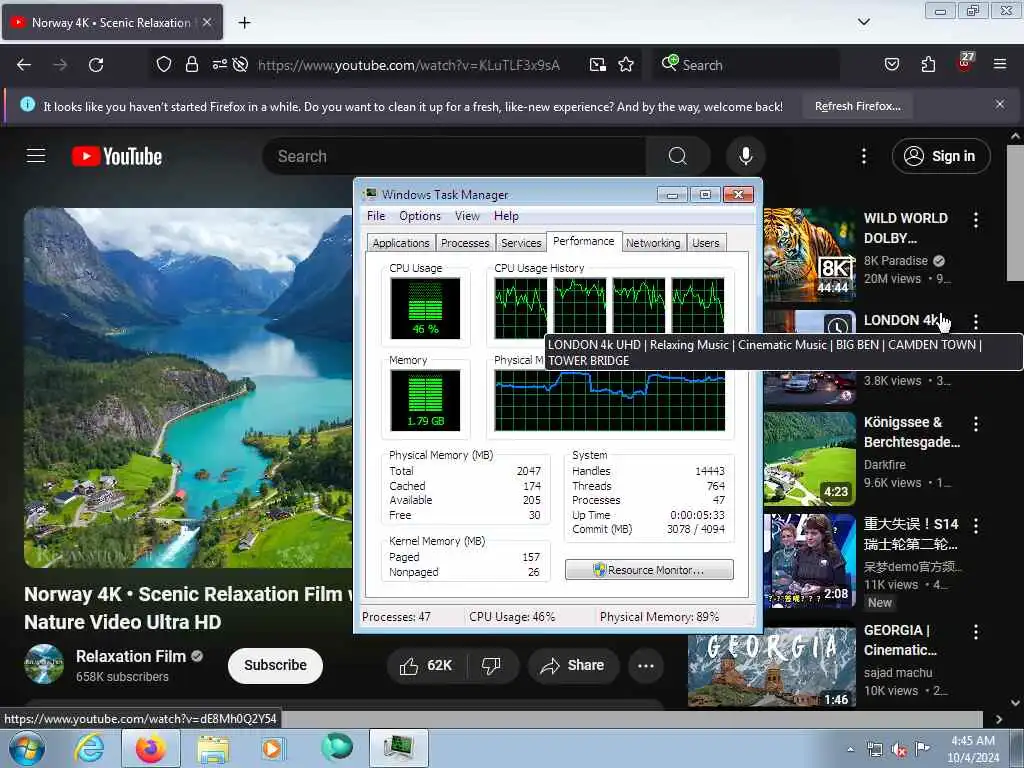Dismiss the Firefox refresh notification bar
The width and height of the screenshot is (1024, 768).
(1000, 104)
